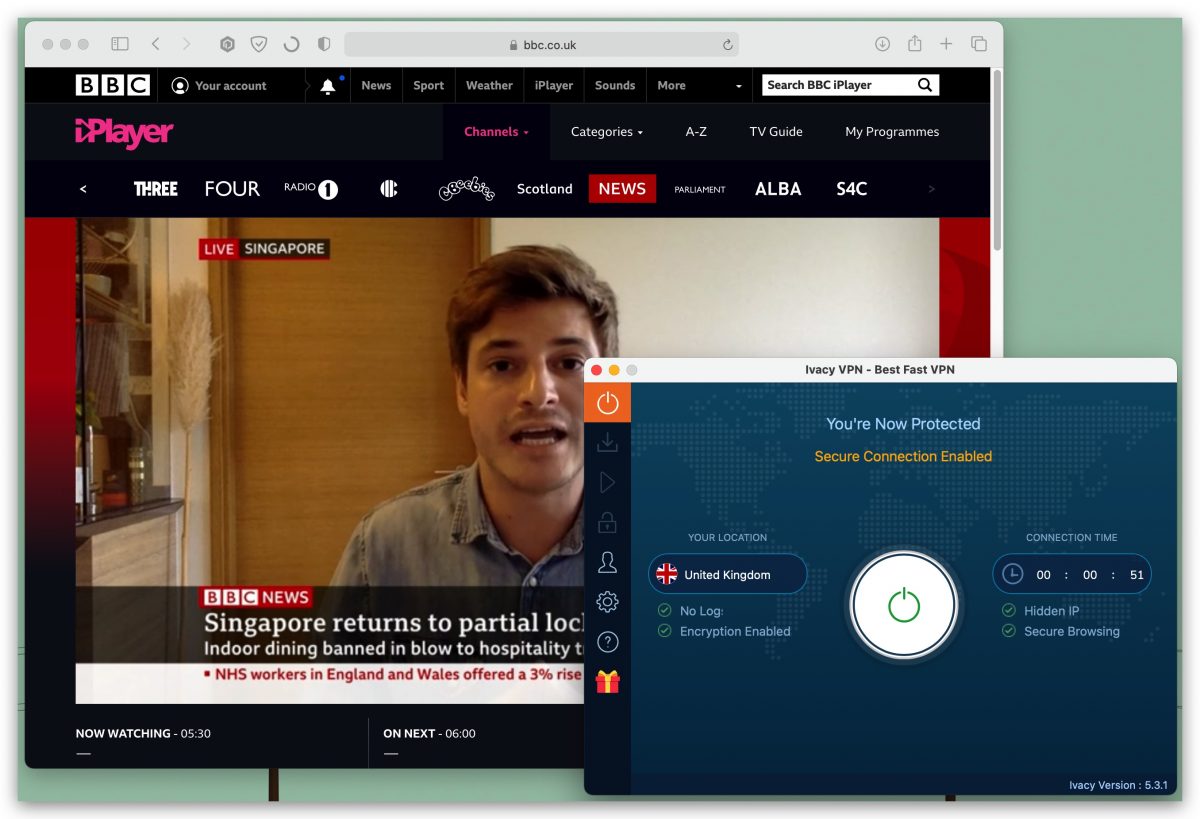Image resolution: width=1200 pixels, height=819 pixels.
Task: Click the iPlayer logo
Action: pos(124,132)
